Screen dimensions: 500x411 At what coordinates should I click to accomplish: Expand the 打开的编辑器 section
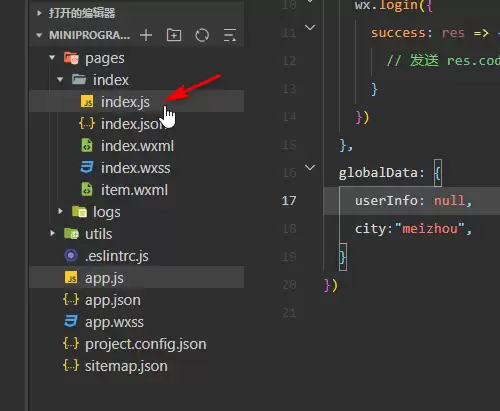tap(39, 13)
